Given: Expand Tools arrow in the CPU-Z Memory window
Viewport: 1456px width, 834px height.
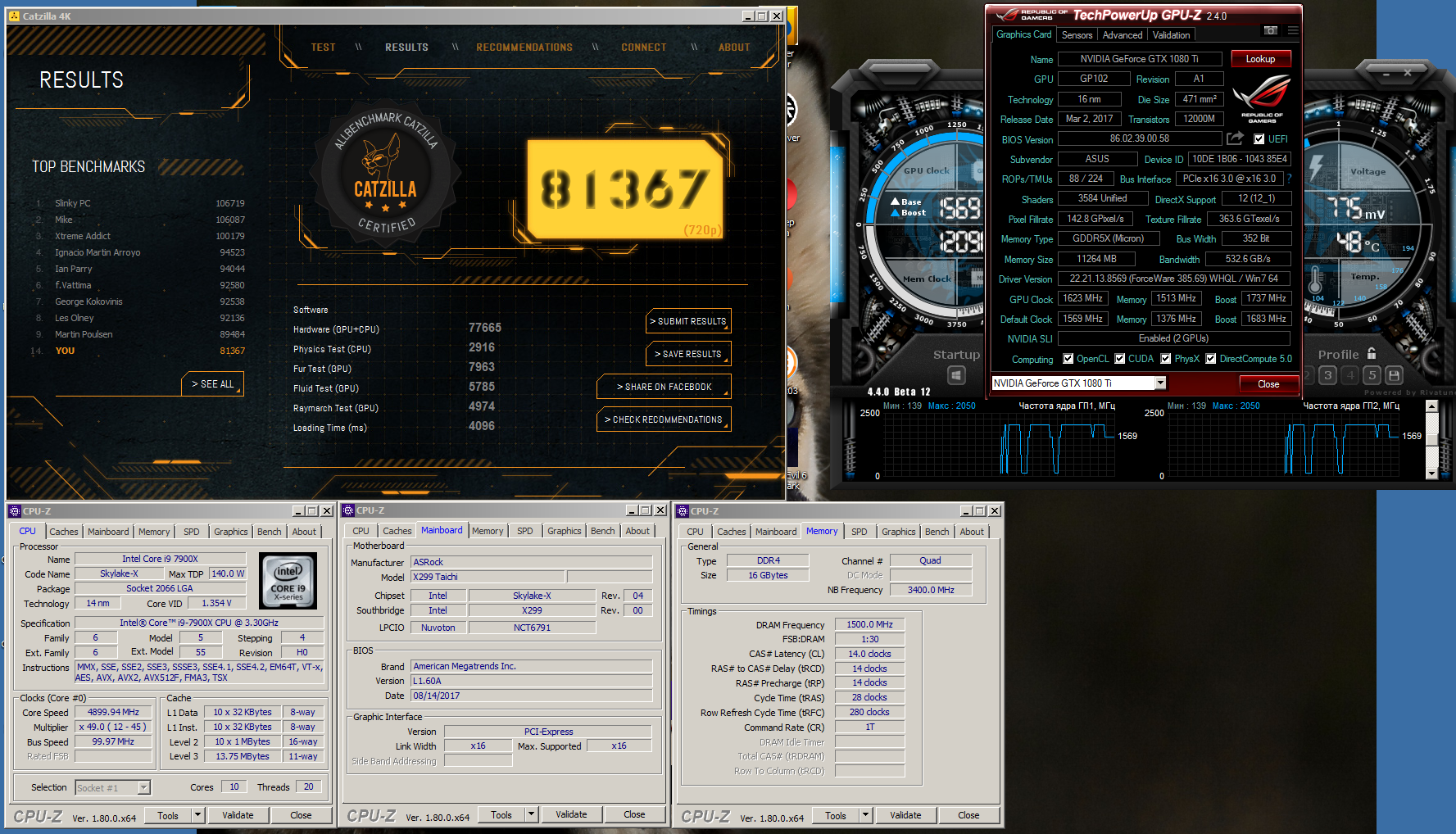Looking at the screenshot, I should pyautogui.click(x=865, y=815).
